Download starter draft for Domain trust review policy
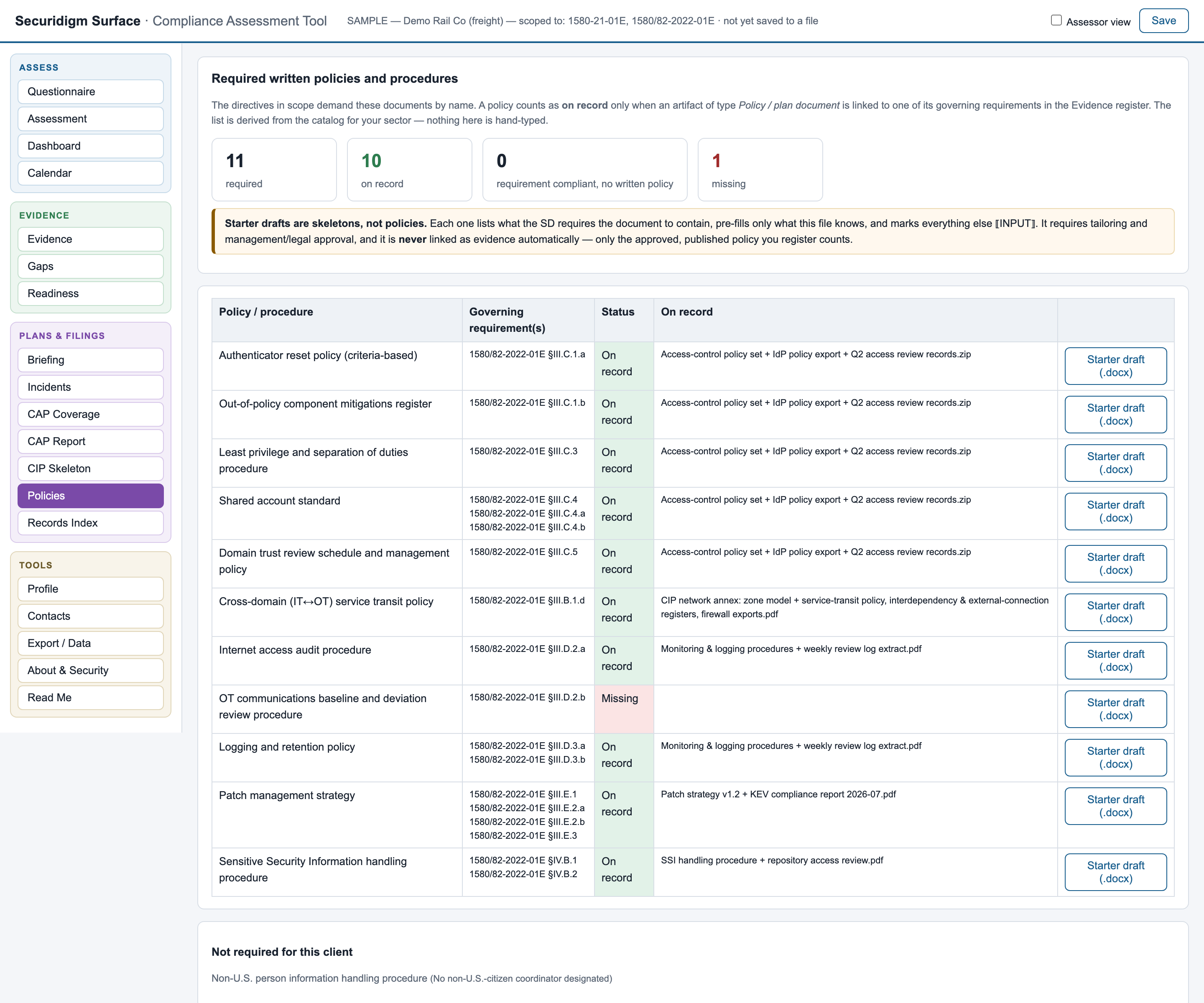1204x1003 pixels. point(1115,563)
